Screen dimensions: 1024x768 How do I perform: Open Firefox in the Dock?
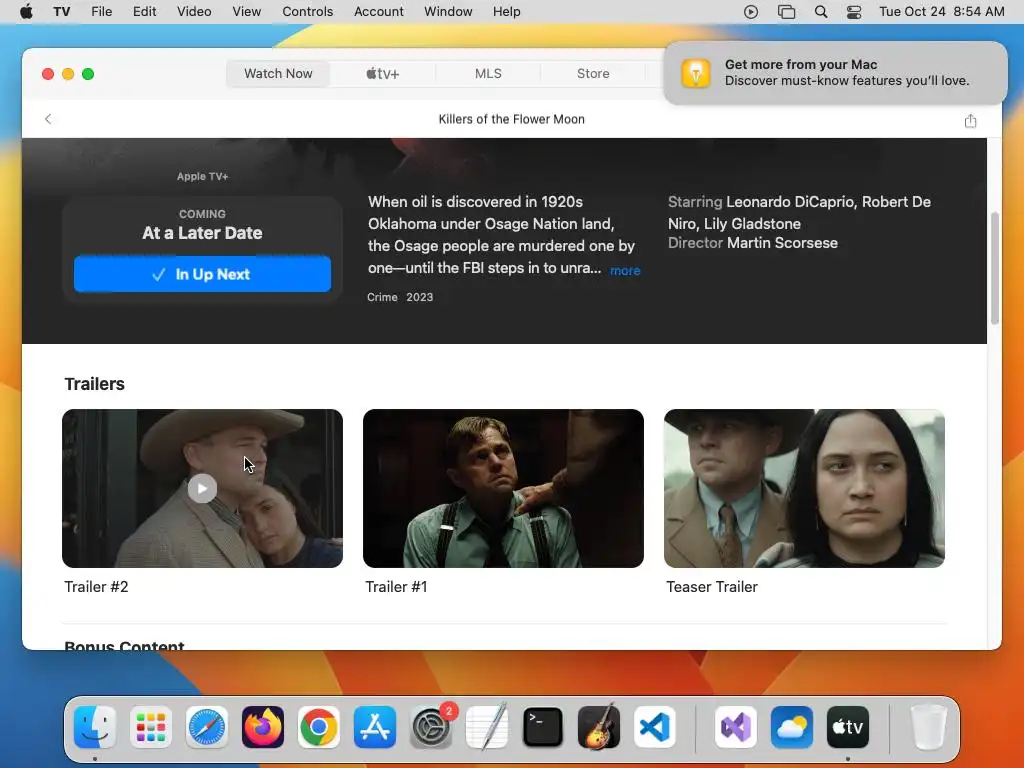coord(263,727)
